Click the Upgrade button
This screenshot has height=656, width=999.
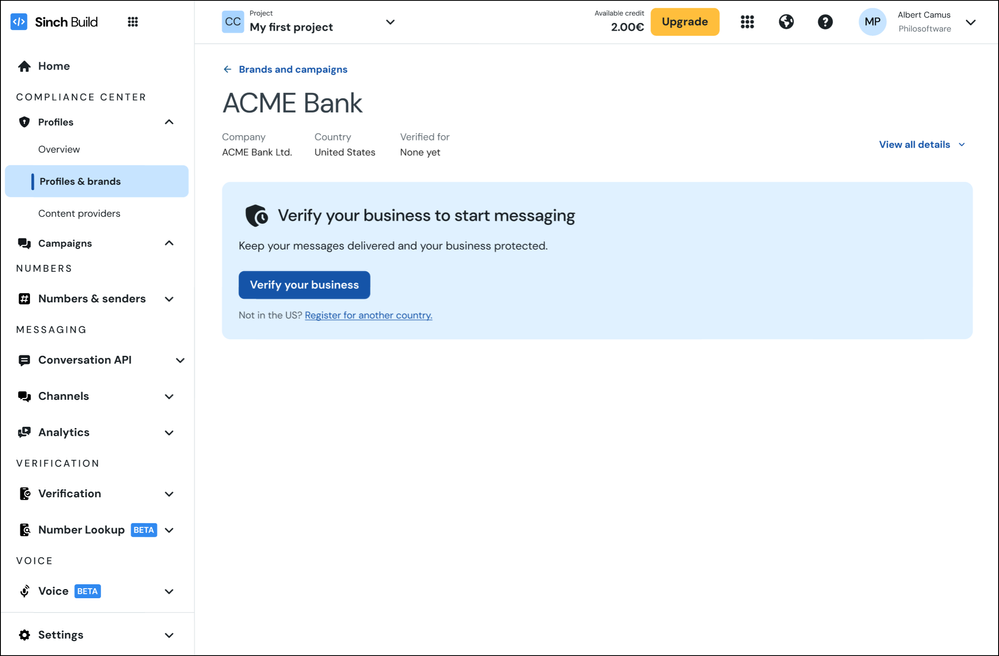point(685,22)
